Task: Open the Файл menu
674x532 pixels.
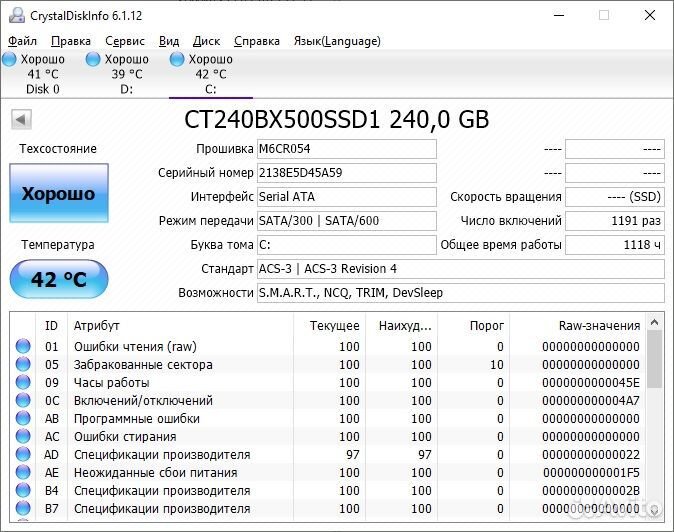Action: [x=22, y=41]
